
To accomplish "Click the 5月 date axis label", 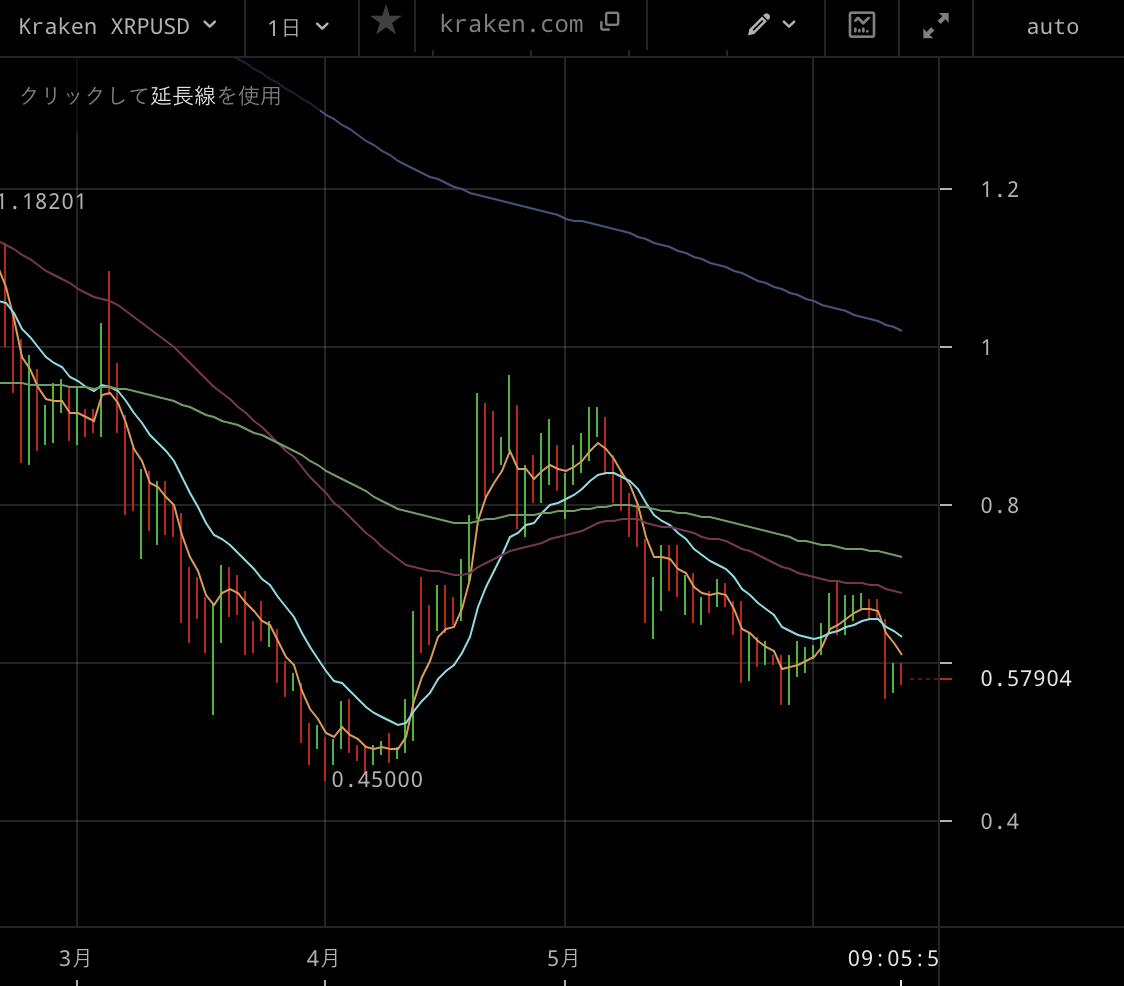I will pyautogui.click(x=563, y=958).
